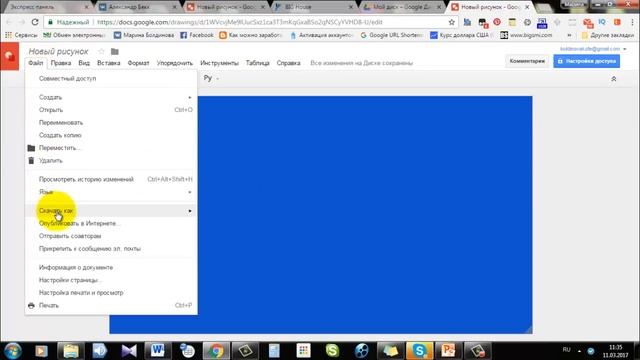640x360 pixels.
Task: Click the IQ extension icon
Action: [602, 22]
